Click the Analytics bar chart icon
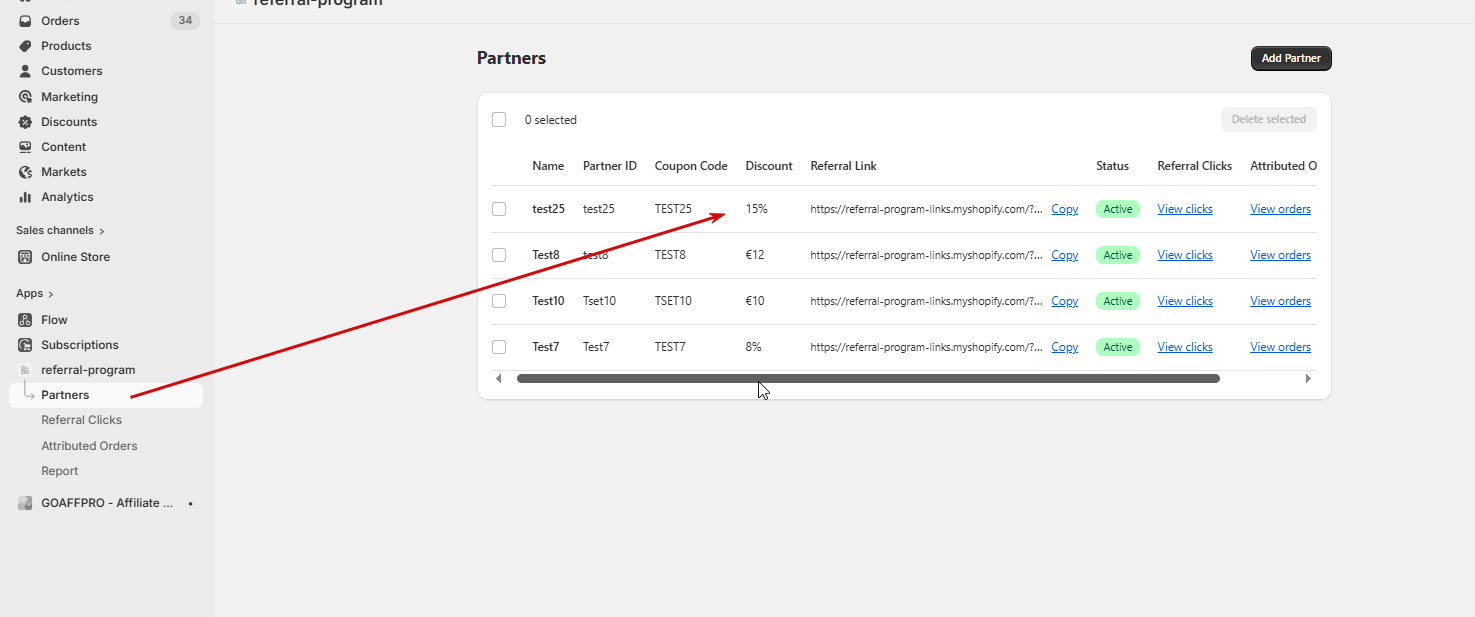The width and height of the screenshot is (1475, 617). pos(26,197)
